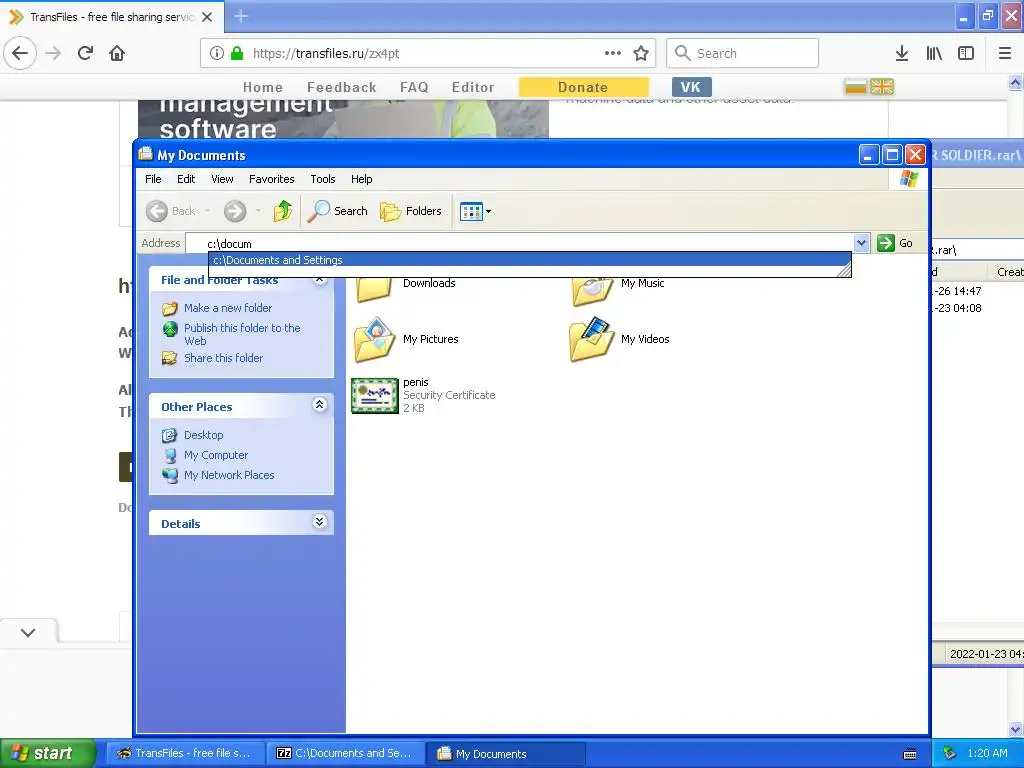Close the TransFiles tab
This screenshot has height=768, width=1024.
[x=207, y=17]
